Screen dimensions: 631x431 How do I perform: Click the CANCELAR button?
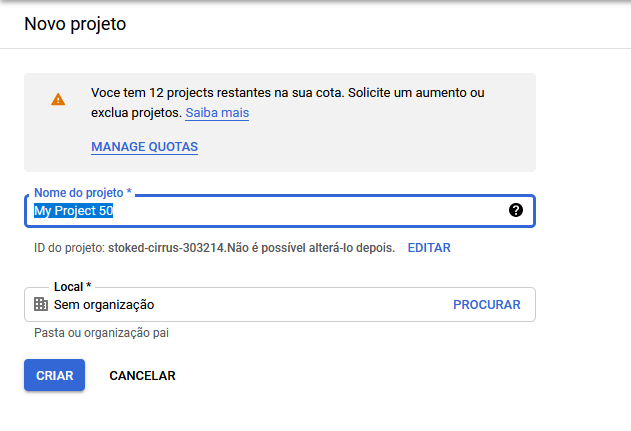point(142,375)
